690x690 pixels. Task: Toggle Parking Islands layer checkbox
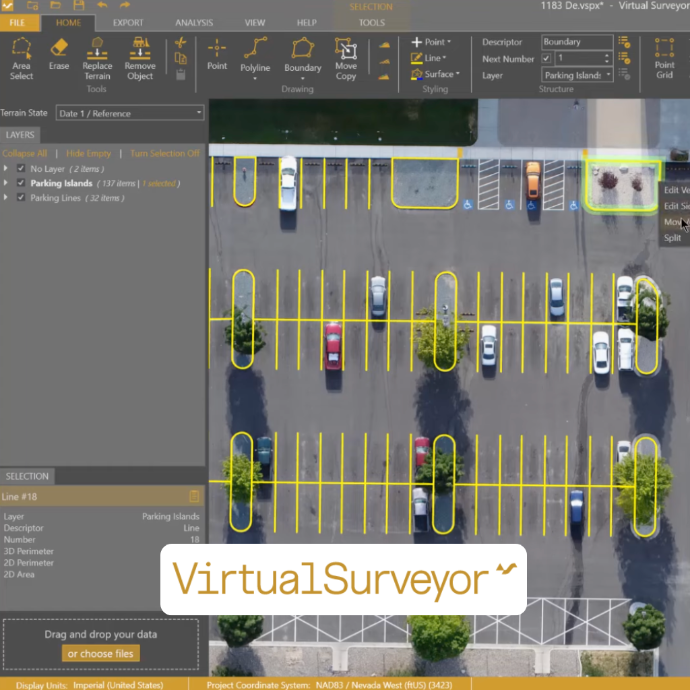pyautogui.click(x=21, y=183)
